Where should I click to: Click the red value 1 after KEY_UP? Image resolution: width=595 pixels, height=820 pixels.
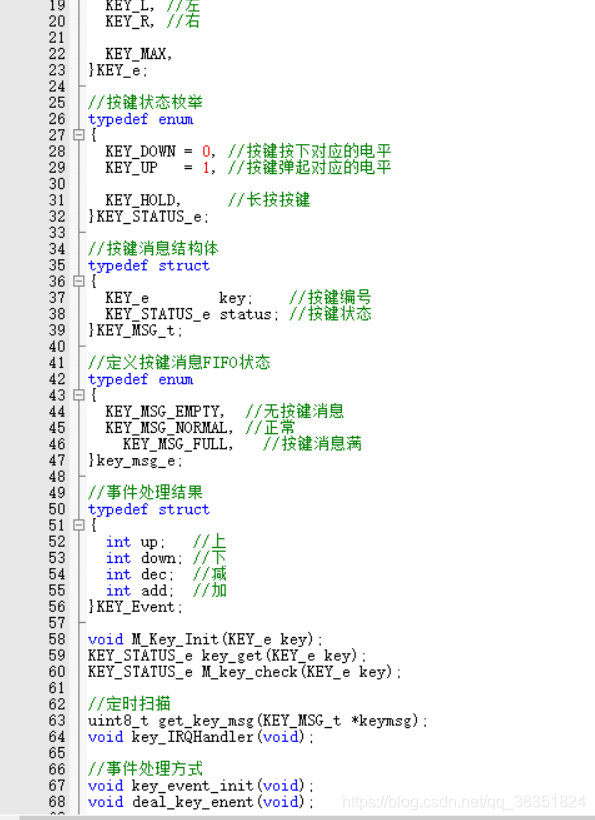(x=206, y=168)
